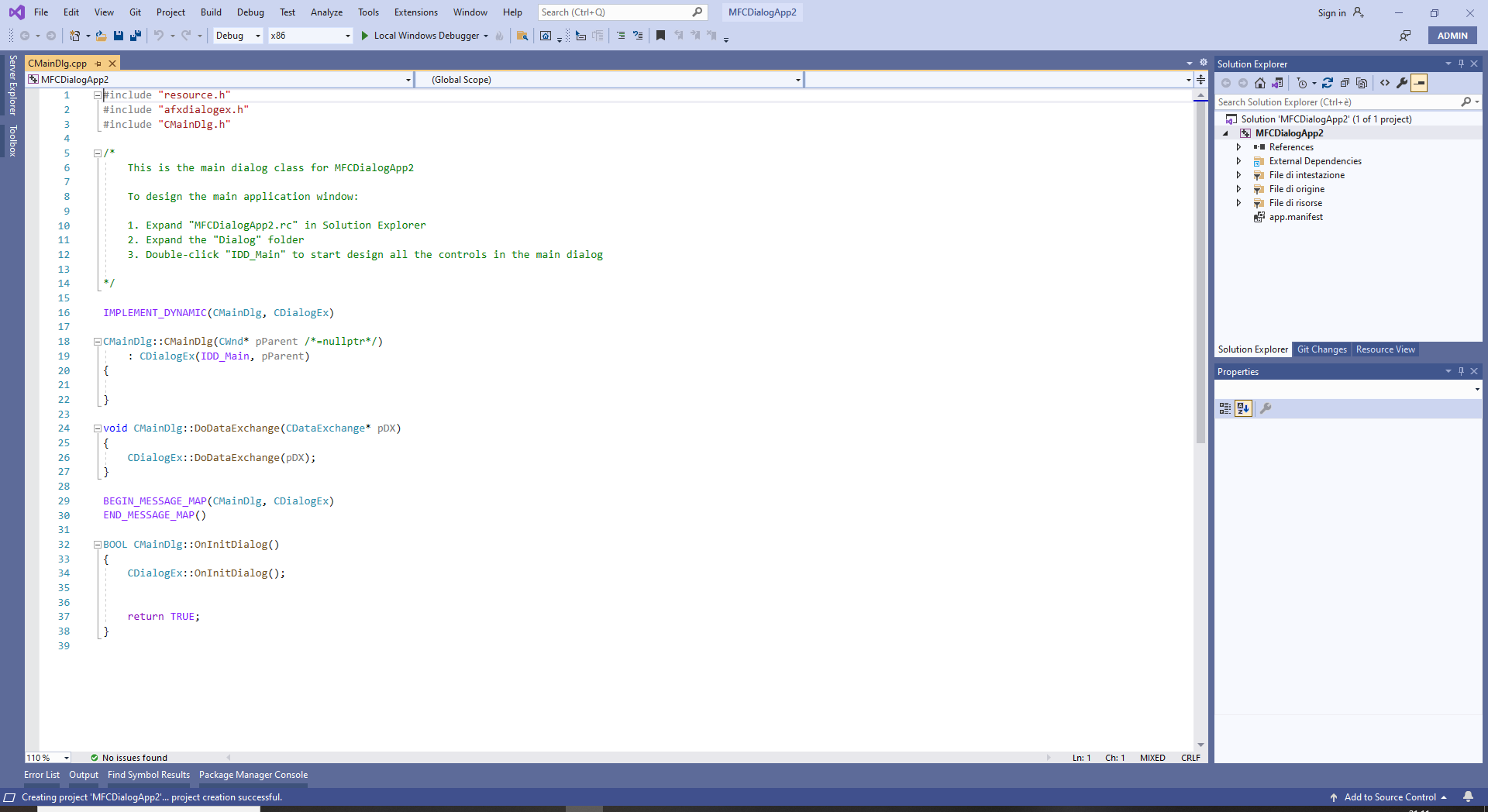Click the Live Share feedback icon
Image resolution: width=1488 pixels, height=812 pixels.
click(1404, 36)
